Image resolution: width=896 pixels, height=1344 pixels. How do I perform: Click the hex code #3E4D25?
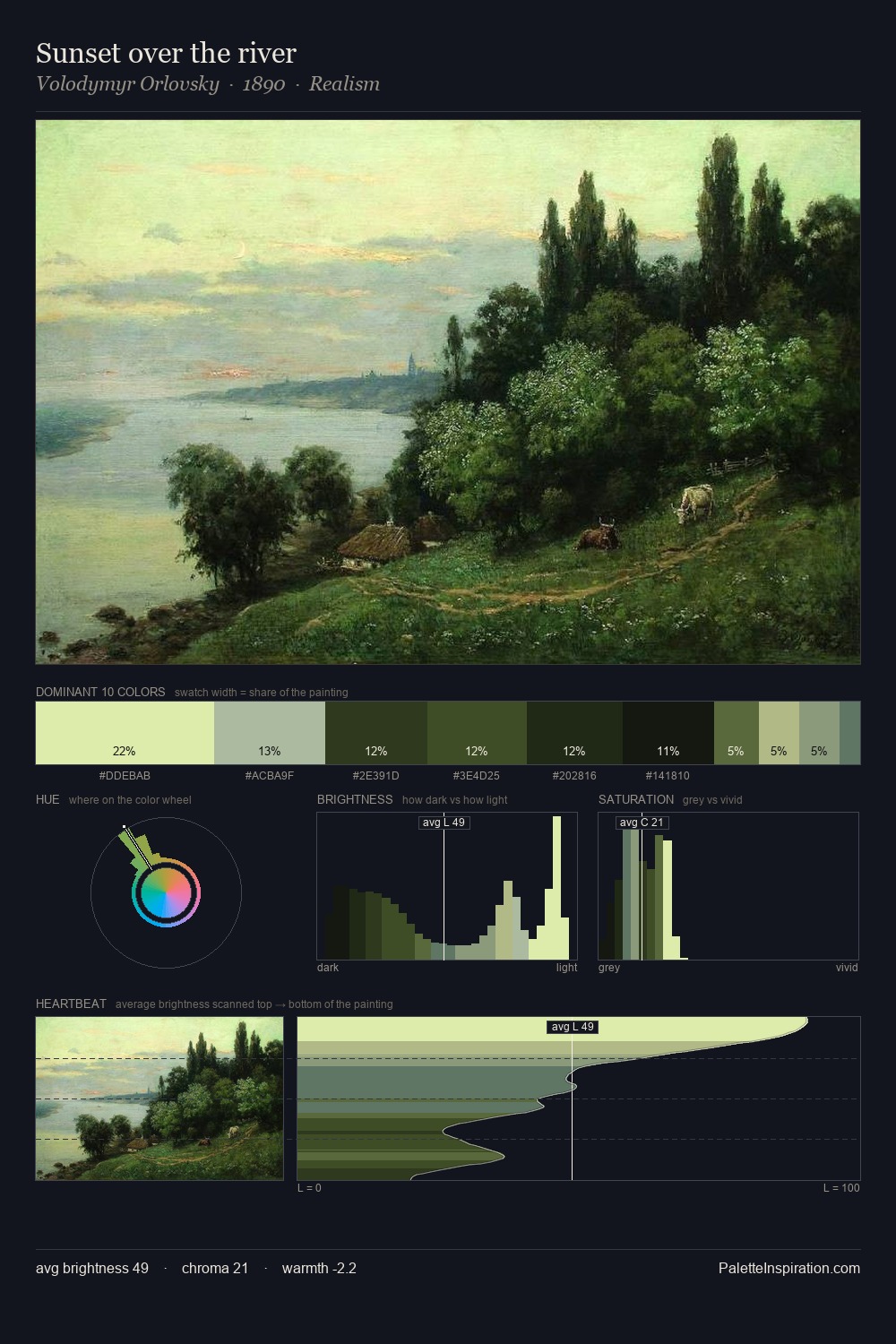pos(477,776)
